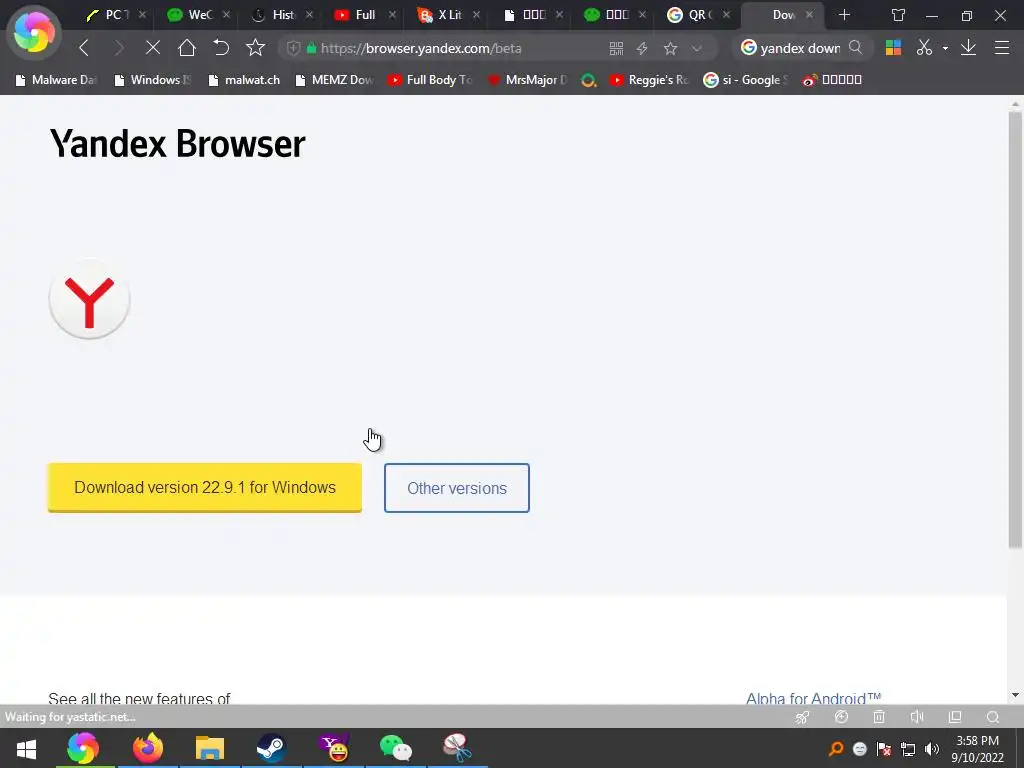Open the Reggie's Ro bookmark
The width and height of the screenshot is (1024, 768).
(649, 80)
